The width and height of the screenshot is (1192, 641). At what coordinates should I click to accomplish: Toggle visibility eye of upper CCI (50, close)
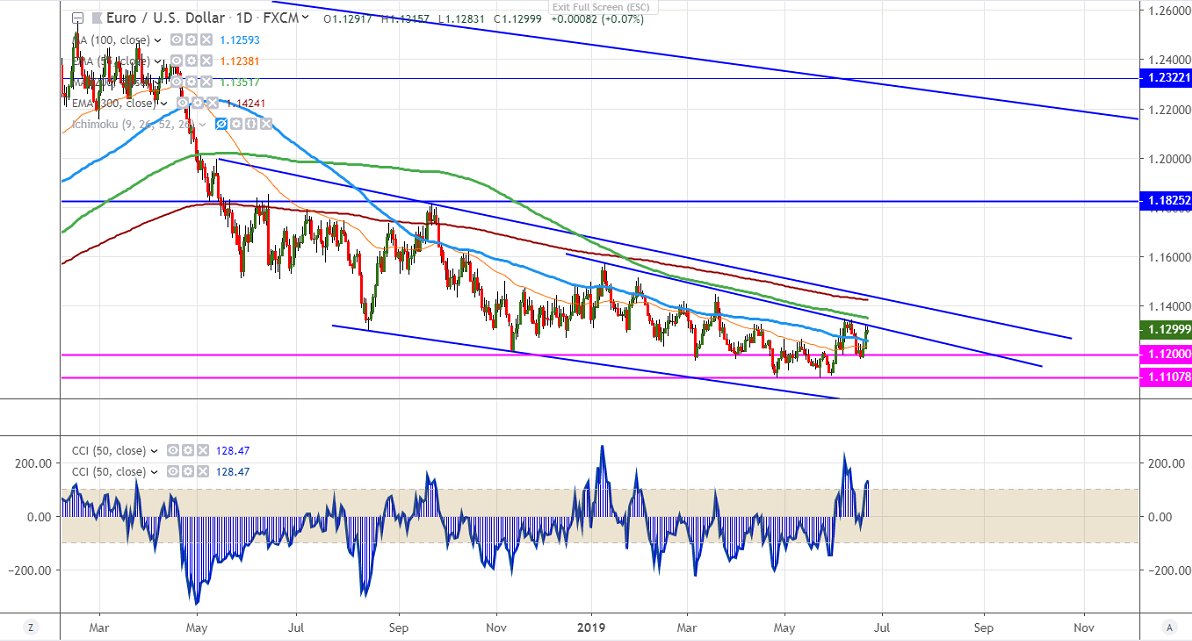click(x=173, y=451)
